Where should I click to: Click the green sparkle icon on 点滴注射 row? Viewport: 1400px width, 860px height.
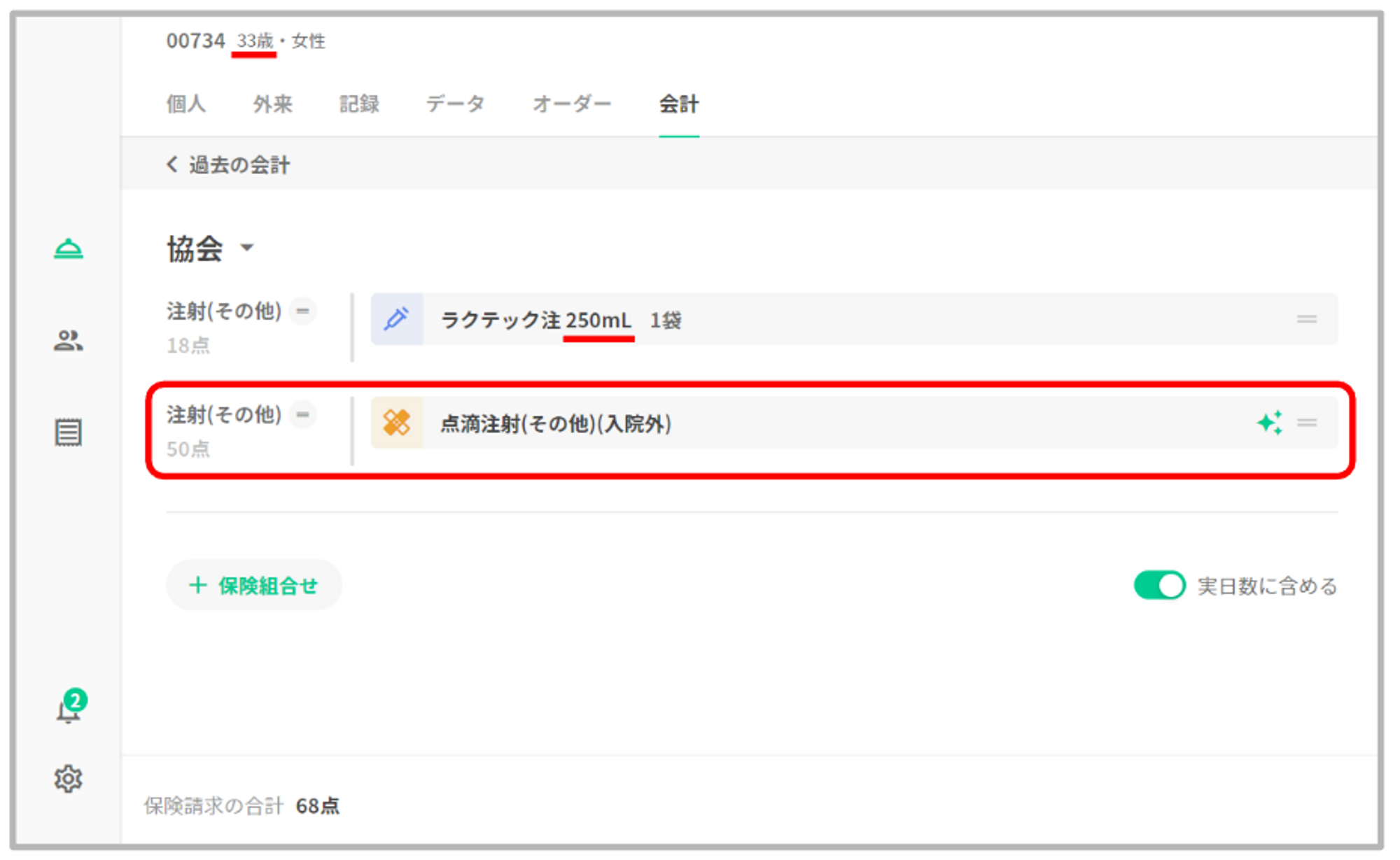tap(1269, 423)
